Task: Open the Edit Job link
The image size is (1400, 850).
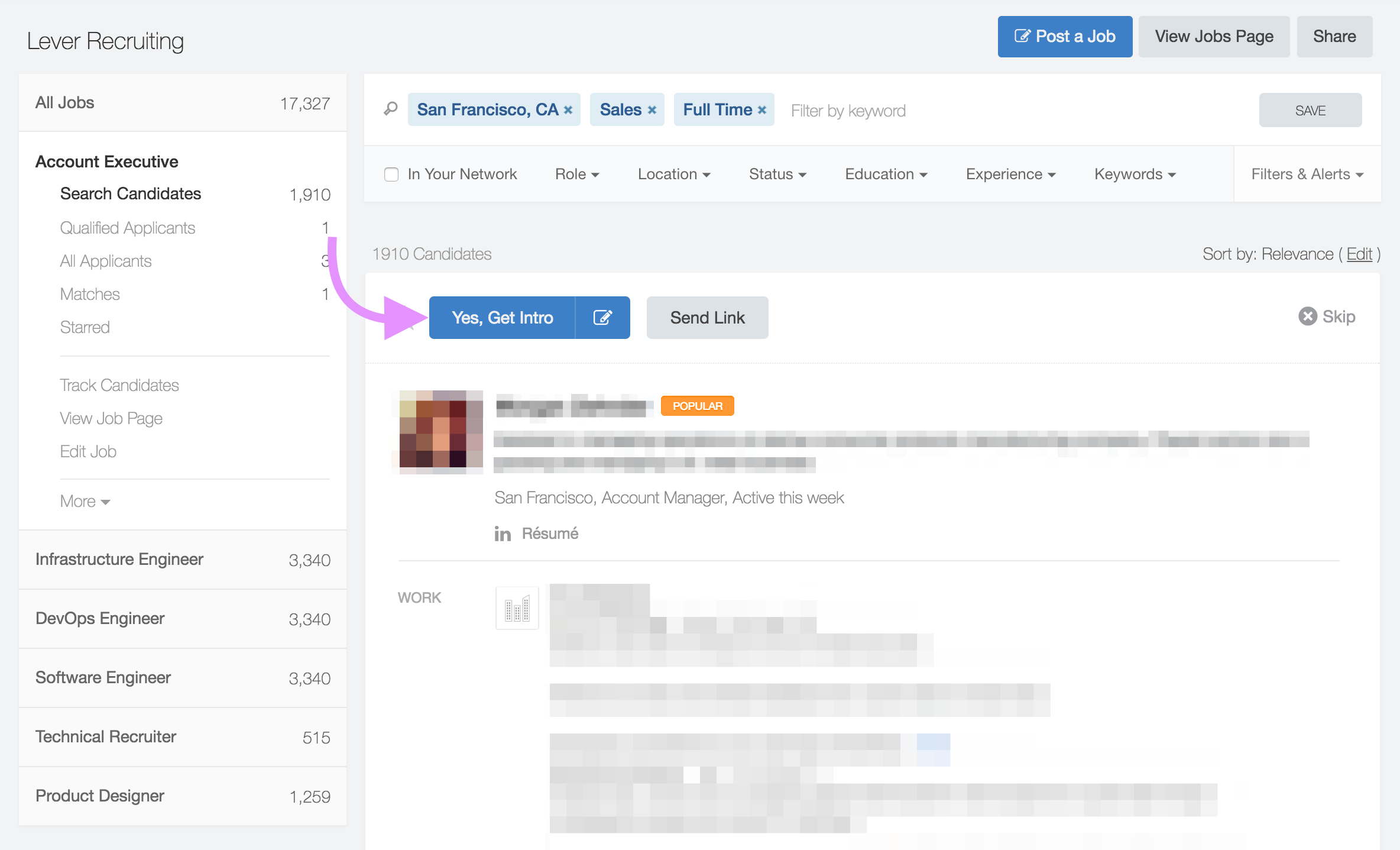Action: coord(88,451)
